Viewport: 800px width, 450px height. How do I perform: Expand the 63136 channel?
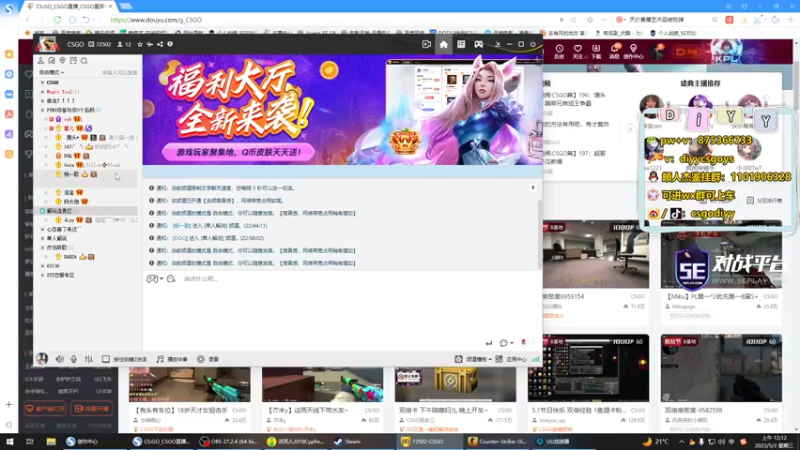42,266
